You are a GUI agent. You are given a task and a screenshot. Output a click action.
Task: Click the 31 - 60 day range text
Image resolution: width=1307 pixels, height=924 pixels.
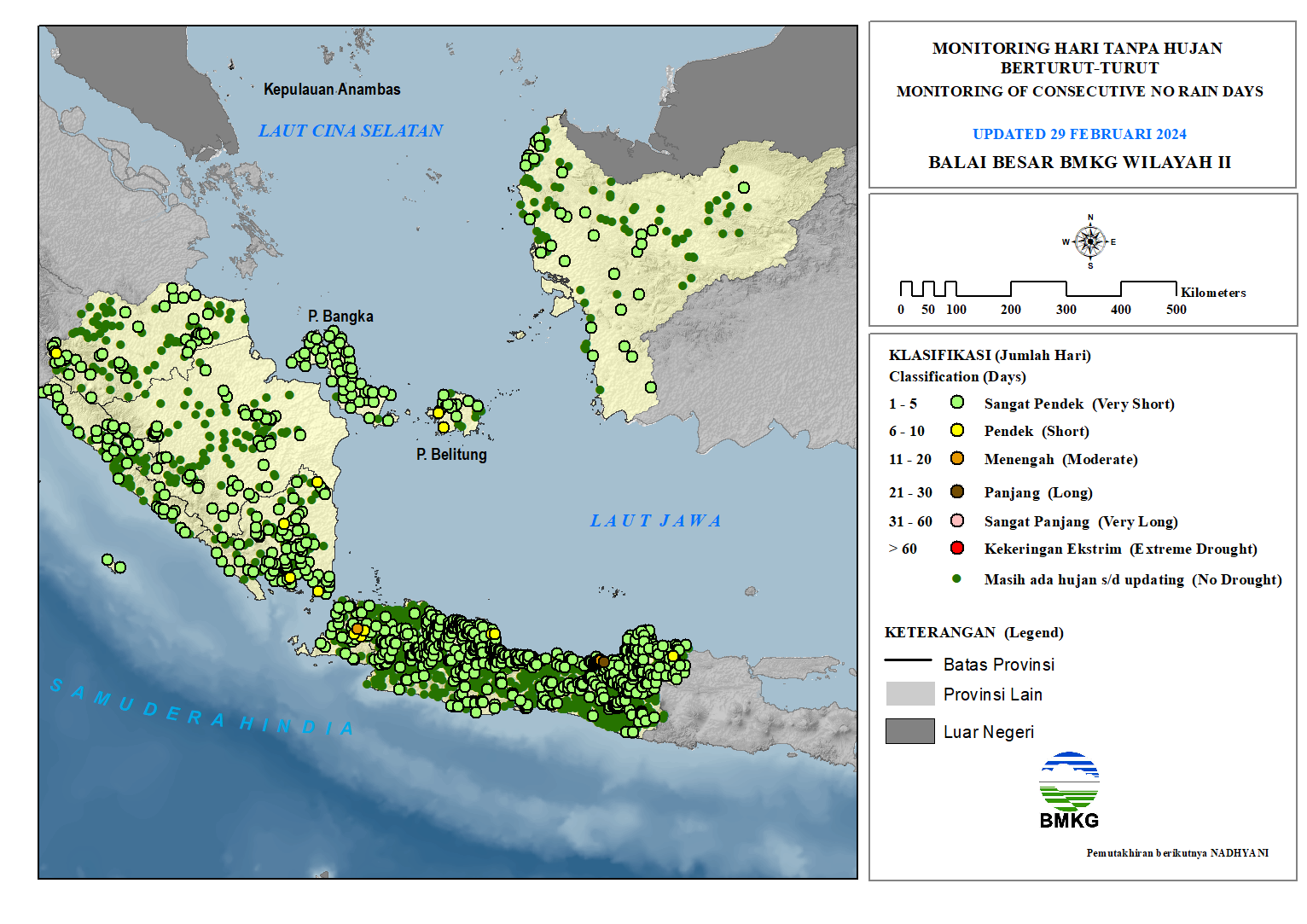[x=910, y=521]
